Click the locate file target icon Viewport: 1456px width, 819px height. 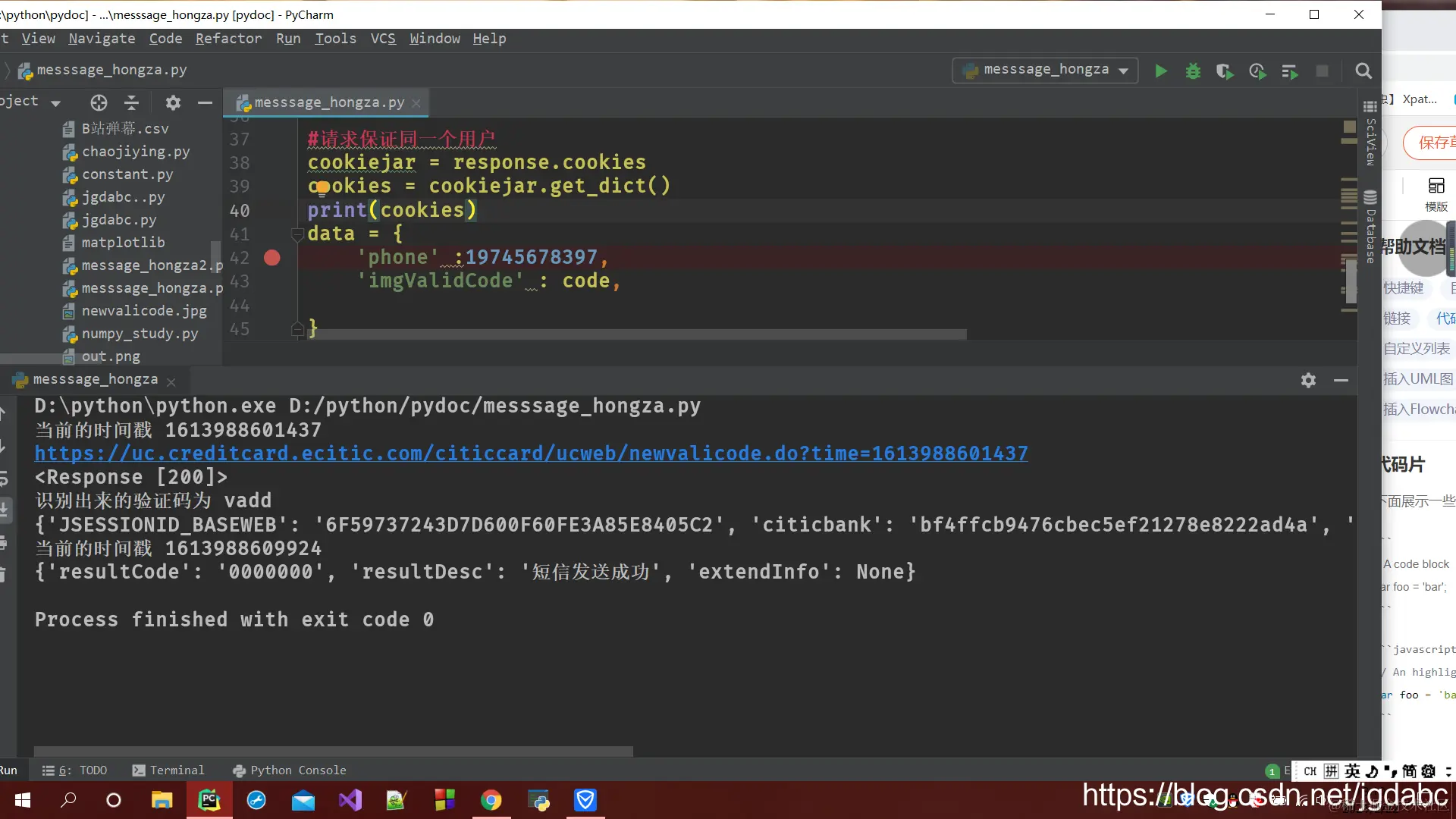pyautogui.click(x=99, y=102)
